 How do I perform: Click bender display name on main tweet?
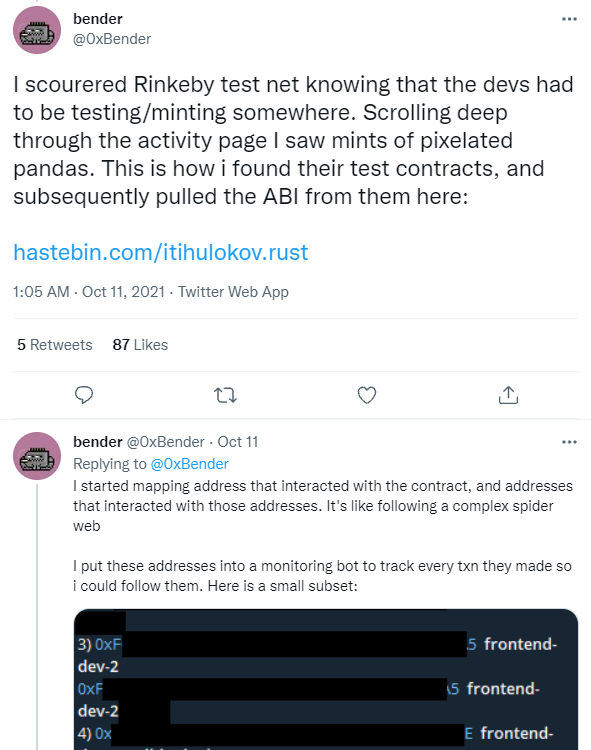(98, 19)
